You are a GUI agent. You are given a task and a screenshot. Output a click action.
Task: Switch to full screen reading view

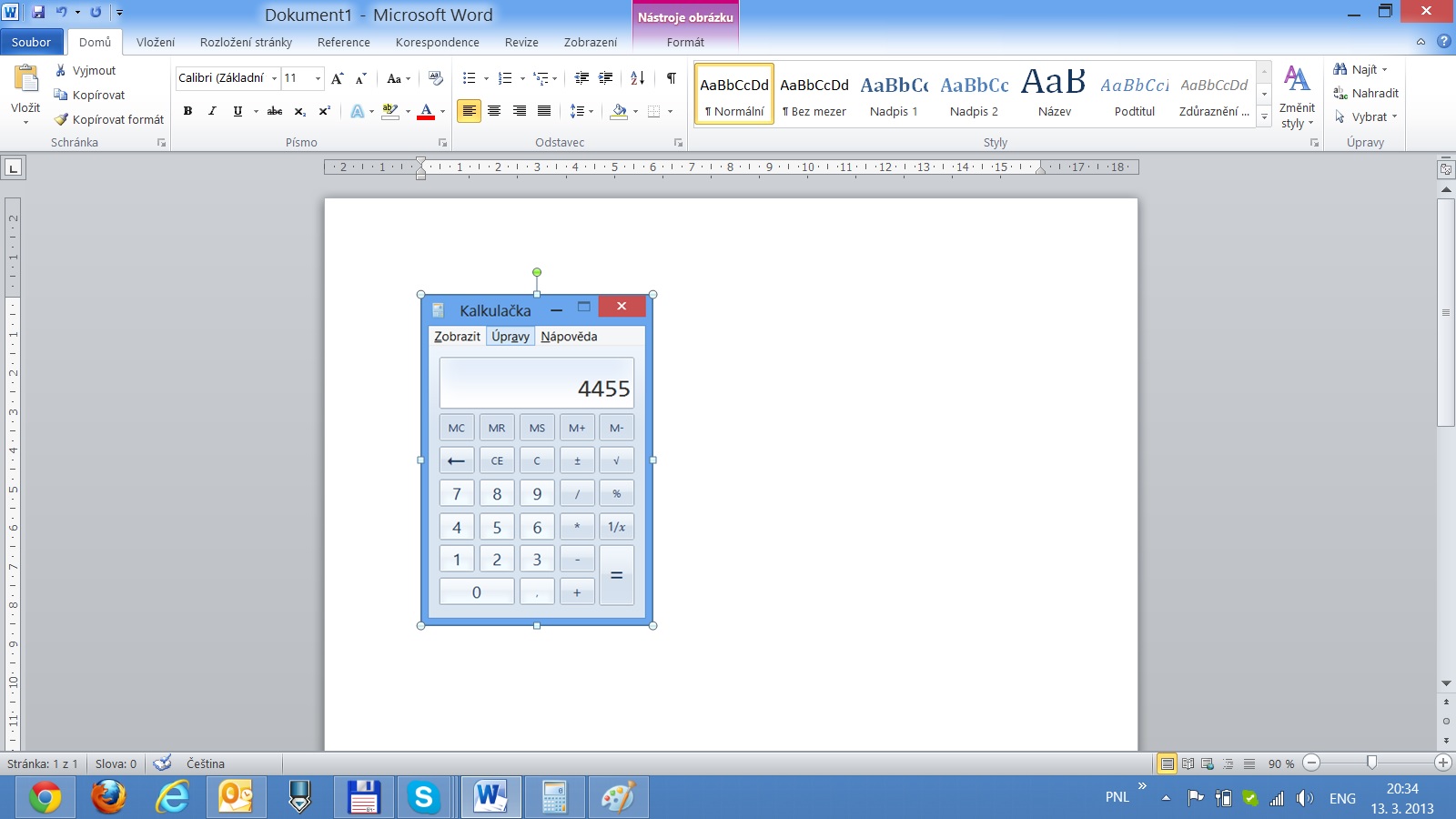(x=1188, y=763)
